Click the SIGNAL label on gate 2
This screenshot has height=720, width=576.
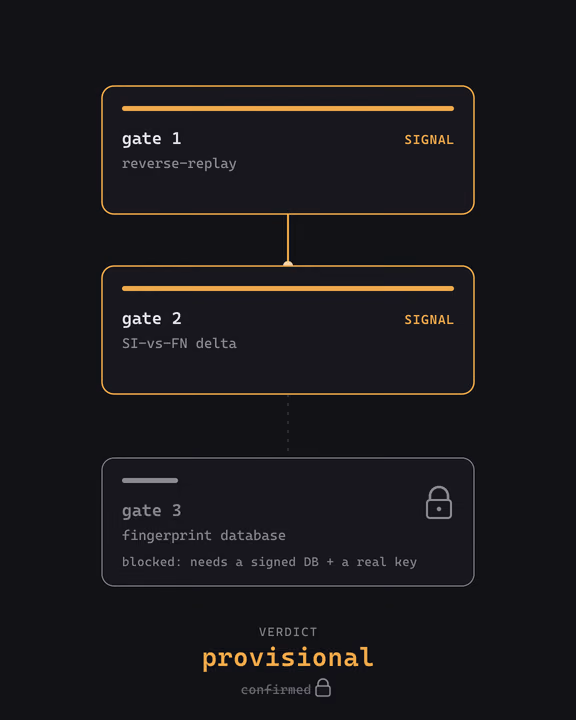click(x=429, y=320)
